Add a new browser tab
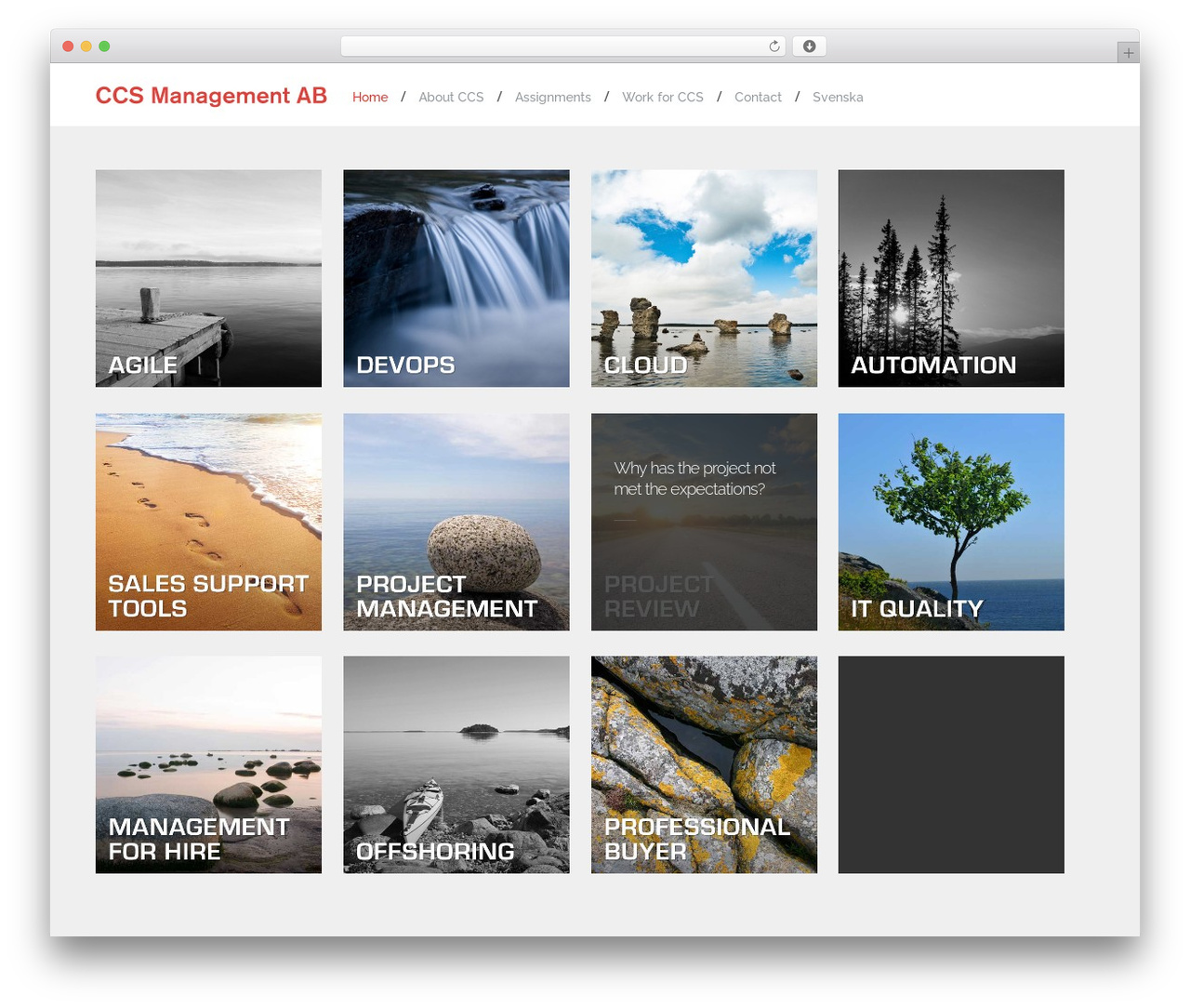 tap(1128, 53)
